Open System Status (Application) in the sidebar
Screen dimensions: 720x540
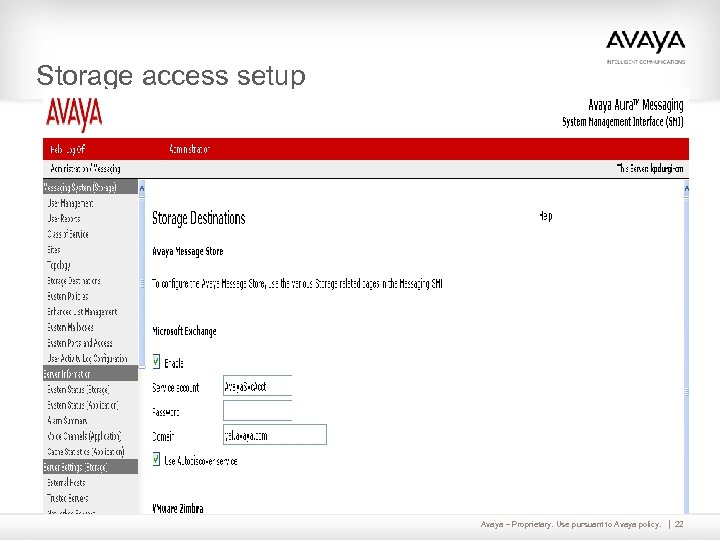coord(83,405)
